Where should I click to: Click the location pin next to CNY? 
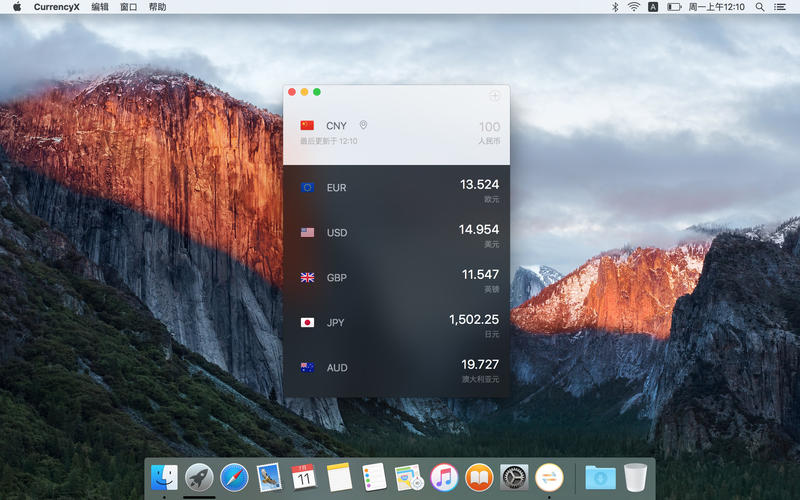[363, 125]
